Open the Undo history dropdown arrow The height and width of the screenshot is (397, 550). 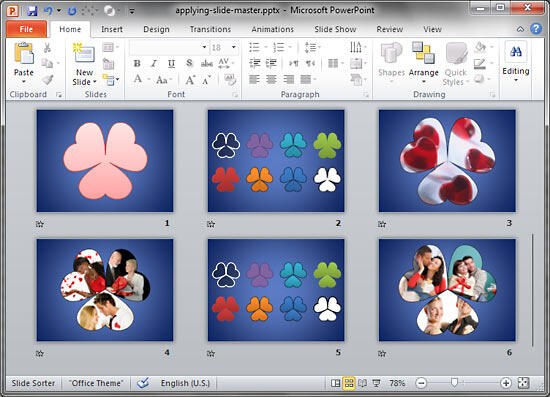(x=59, y=11)
